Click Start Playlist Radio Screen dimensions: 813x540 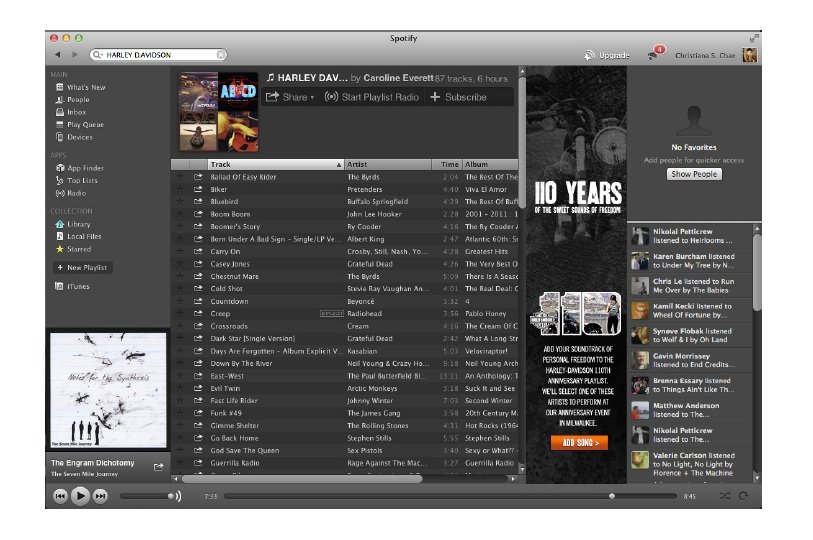pyautogui.click(x=372, y=97)
